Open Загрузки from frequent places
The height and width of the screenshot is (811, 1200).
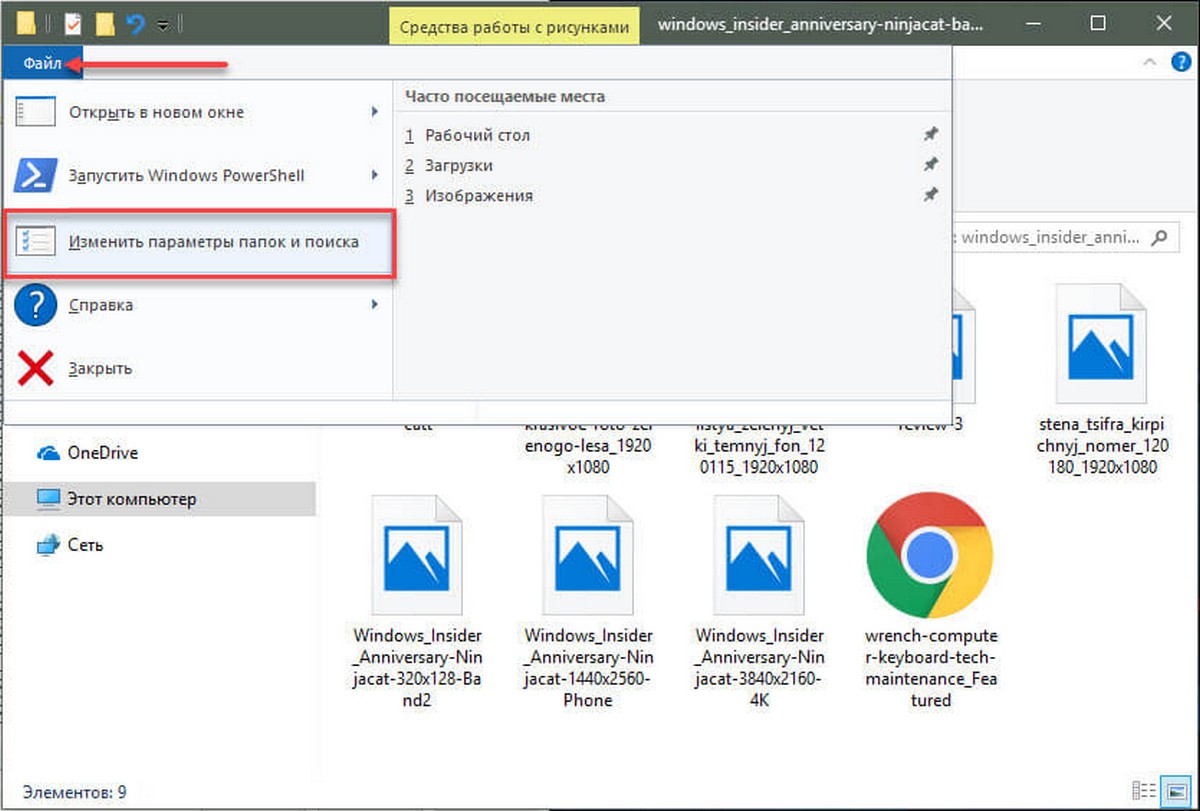[x=458, y=166]
